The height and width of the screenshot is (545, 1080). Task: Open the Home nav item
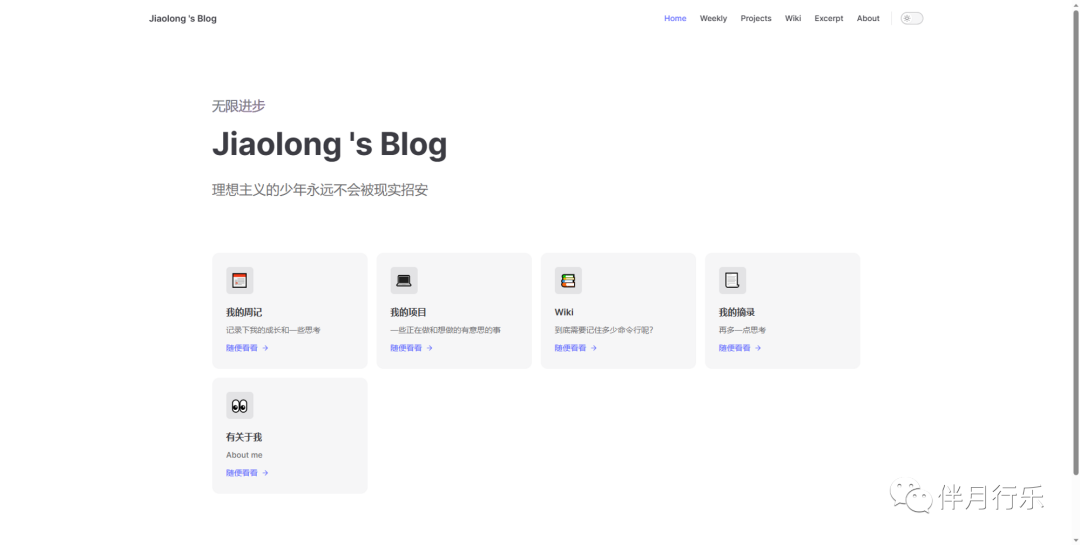[675, 19]
